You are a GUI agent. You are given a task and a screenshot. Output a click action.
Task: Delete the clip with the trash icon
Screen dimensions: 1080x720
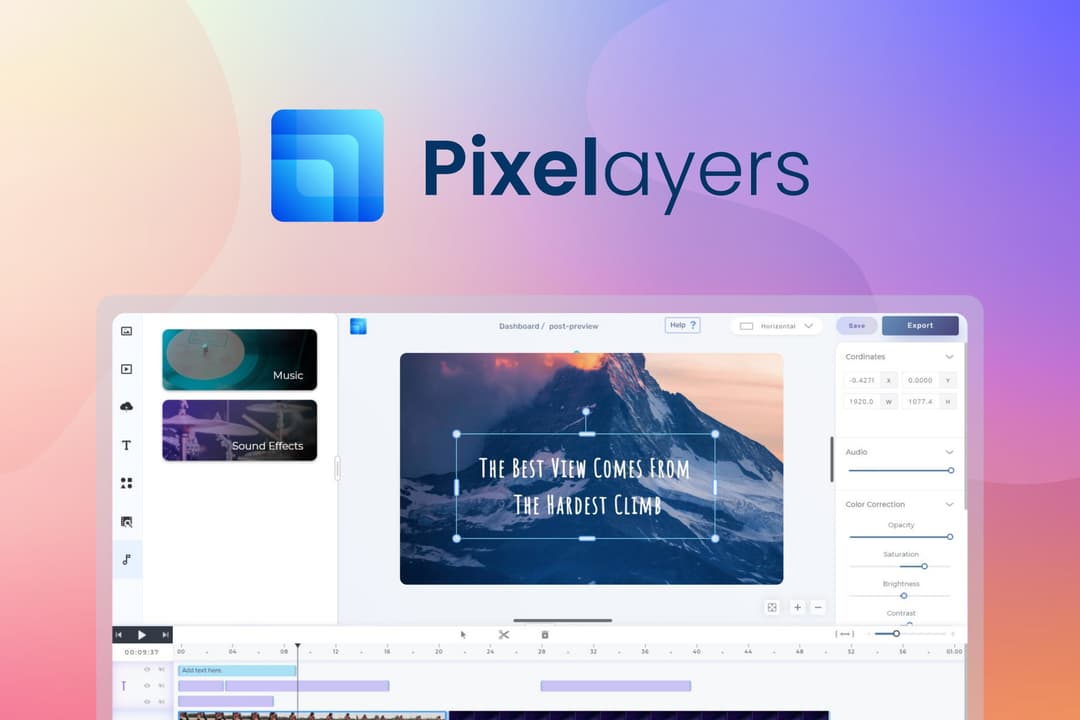point(545,635)
